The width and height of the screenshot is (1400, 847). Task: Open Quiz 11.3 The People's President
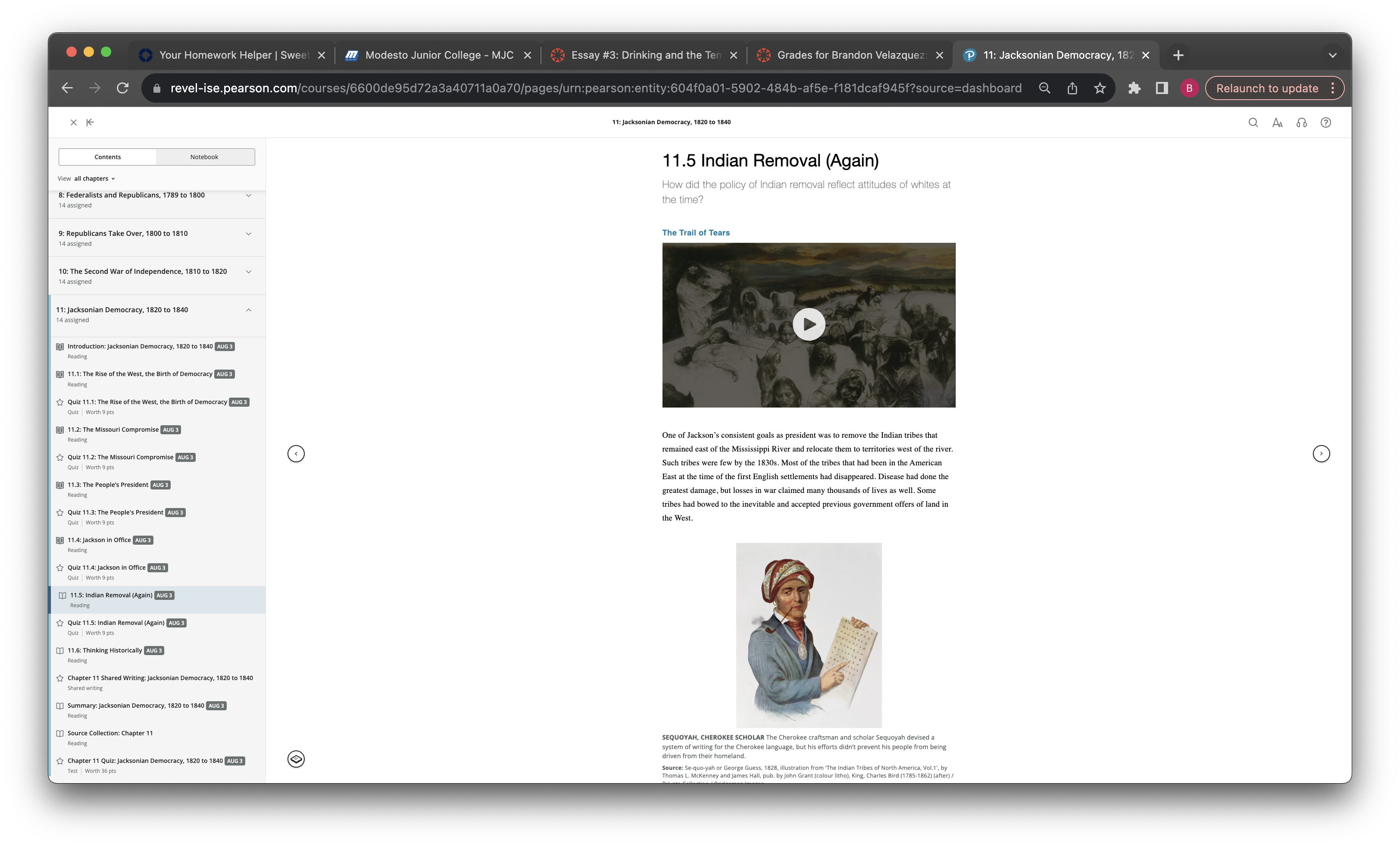coord(116,513)
